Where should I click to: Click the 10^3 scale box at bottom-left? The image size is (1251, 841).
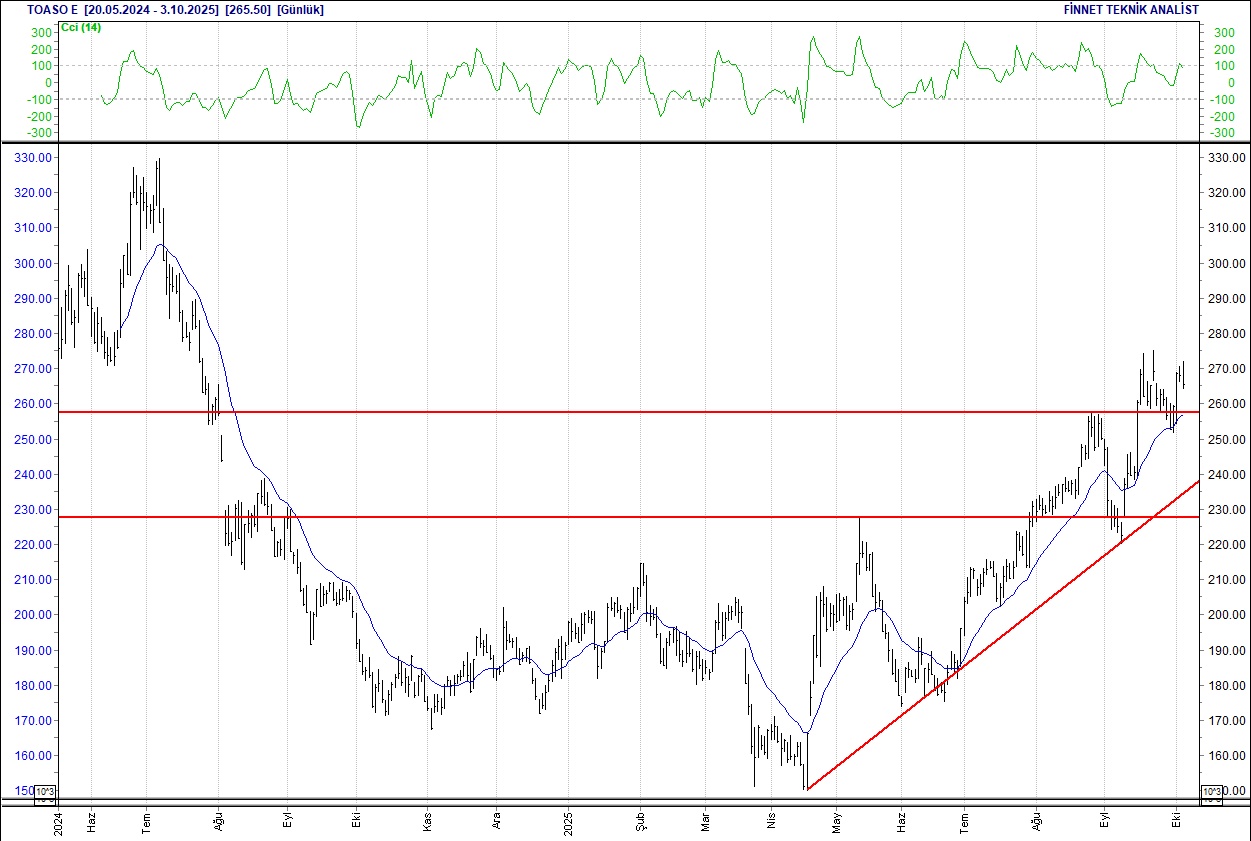[46, 794]
